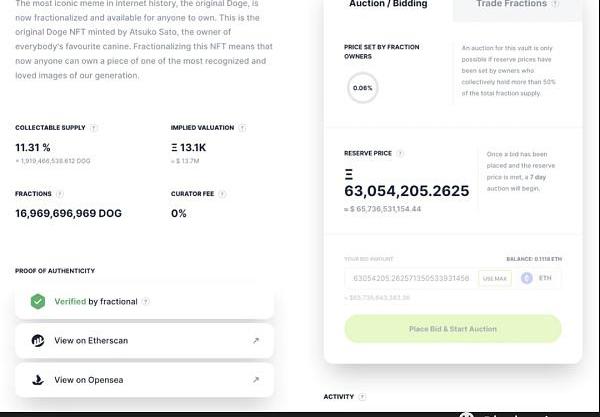Click the Ethereum coin icon in bid field

point(526,278)
